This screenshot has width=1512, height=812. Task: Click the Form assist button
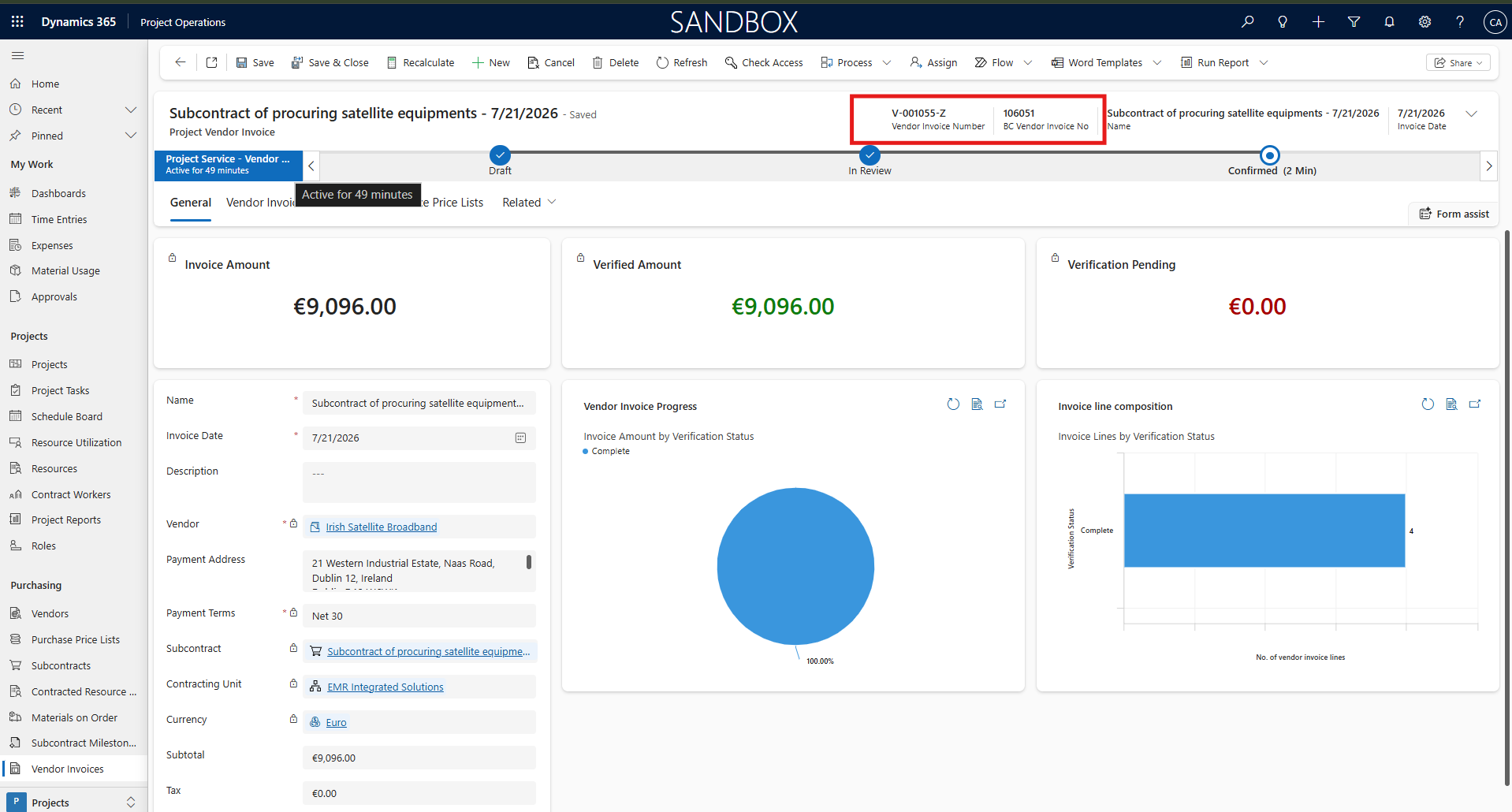(1454, 214)
